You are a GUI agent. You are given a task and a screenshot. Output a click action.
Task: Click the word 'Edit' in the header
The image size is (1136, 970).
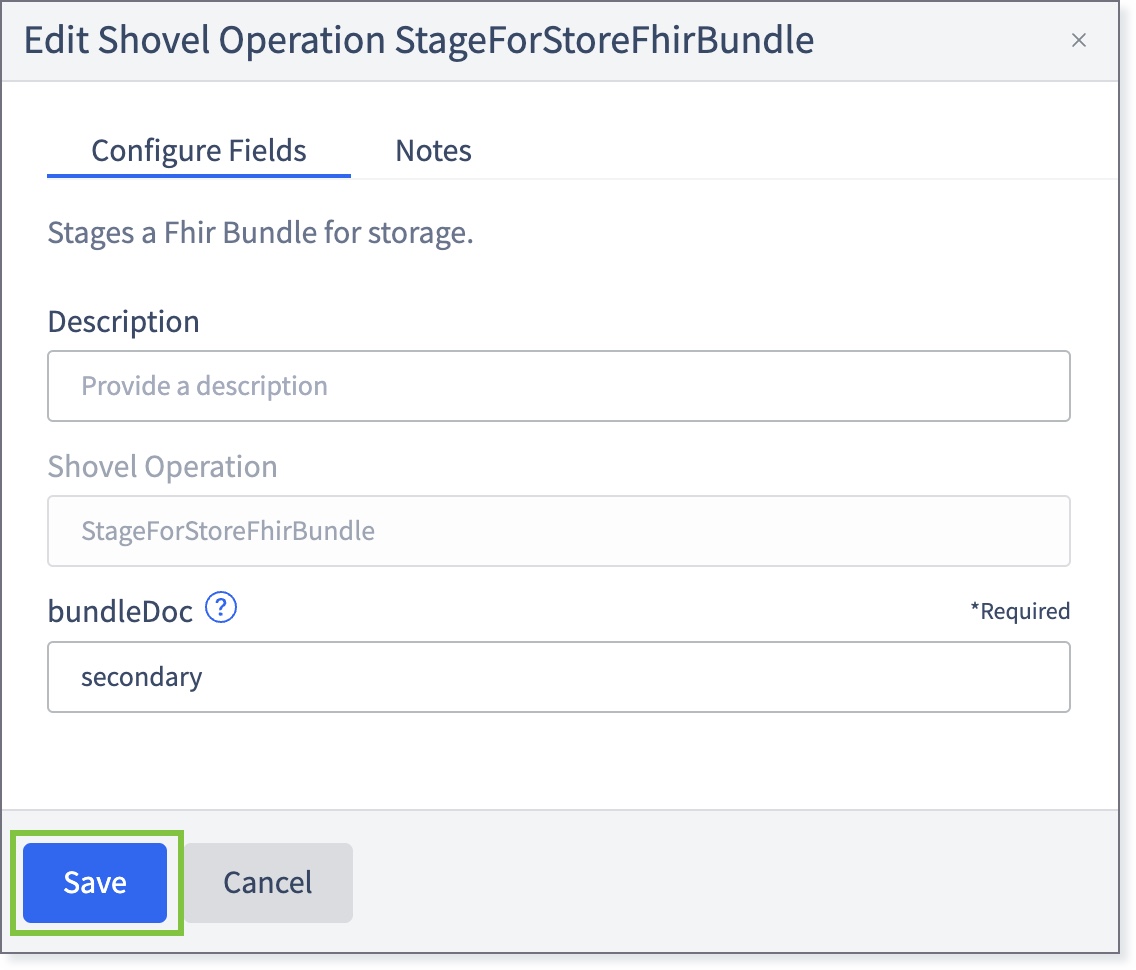click(x=56, y=40)
